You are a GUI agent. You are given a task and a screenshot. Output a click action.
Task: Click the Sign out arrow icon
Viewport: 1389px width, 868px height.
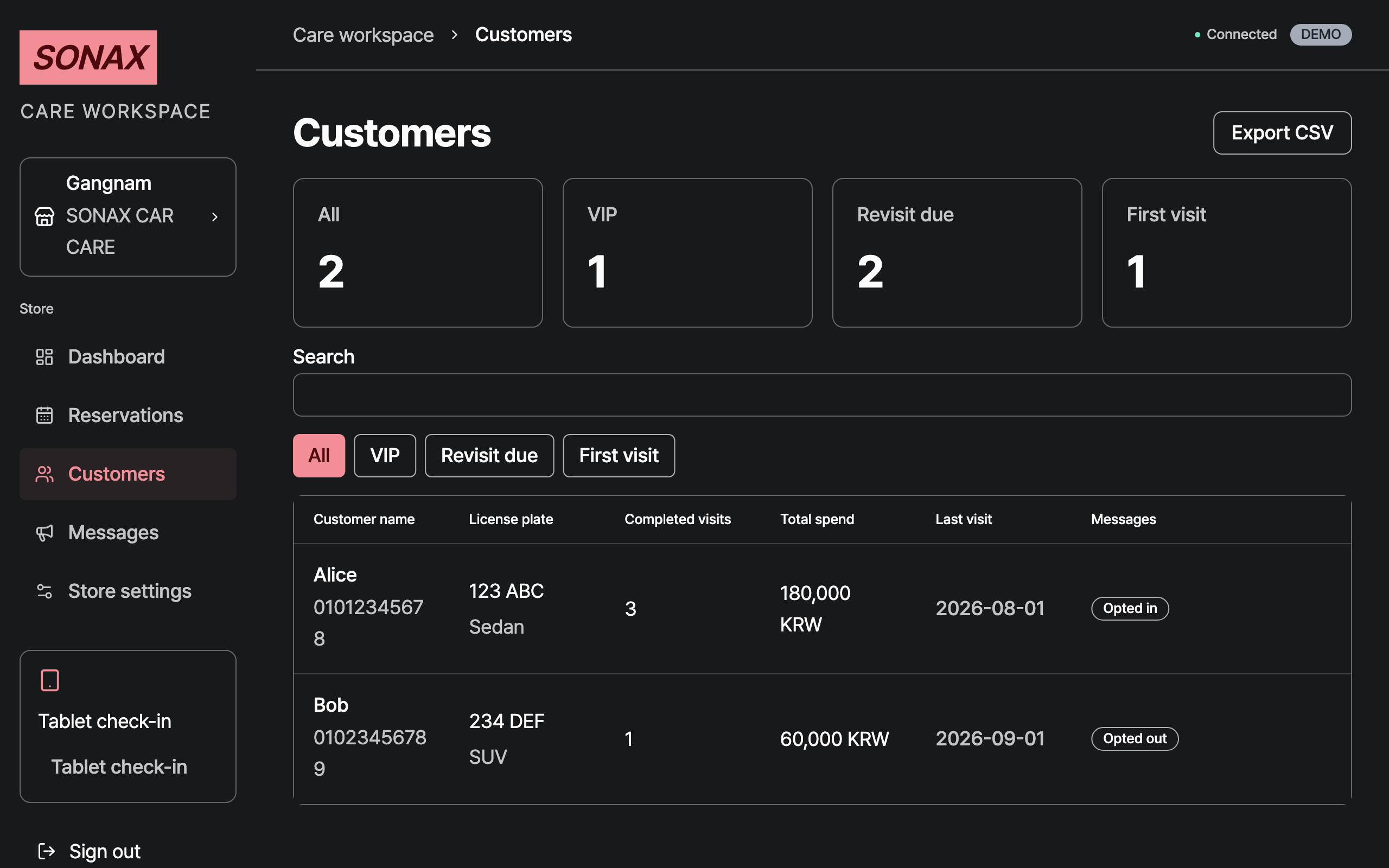47,851
